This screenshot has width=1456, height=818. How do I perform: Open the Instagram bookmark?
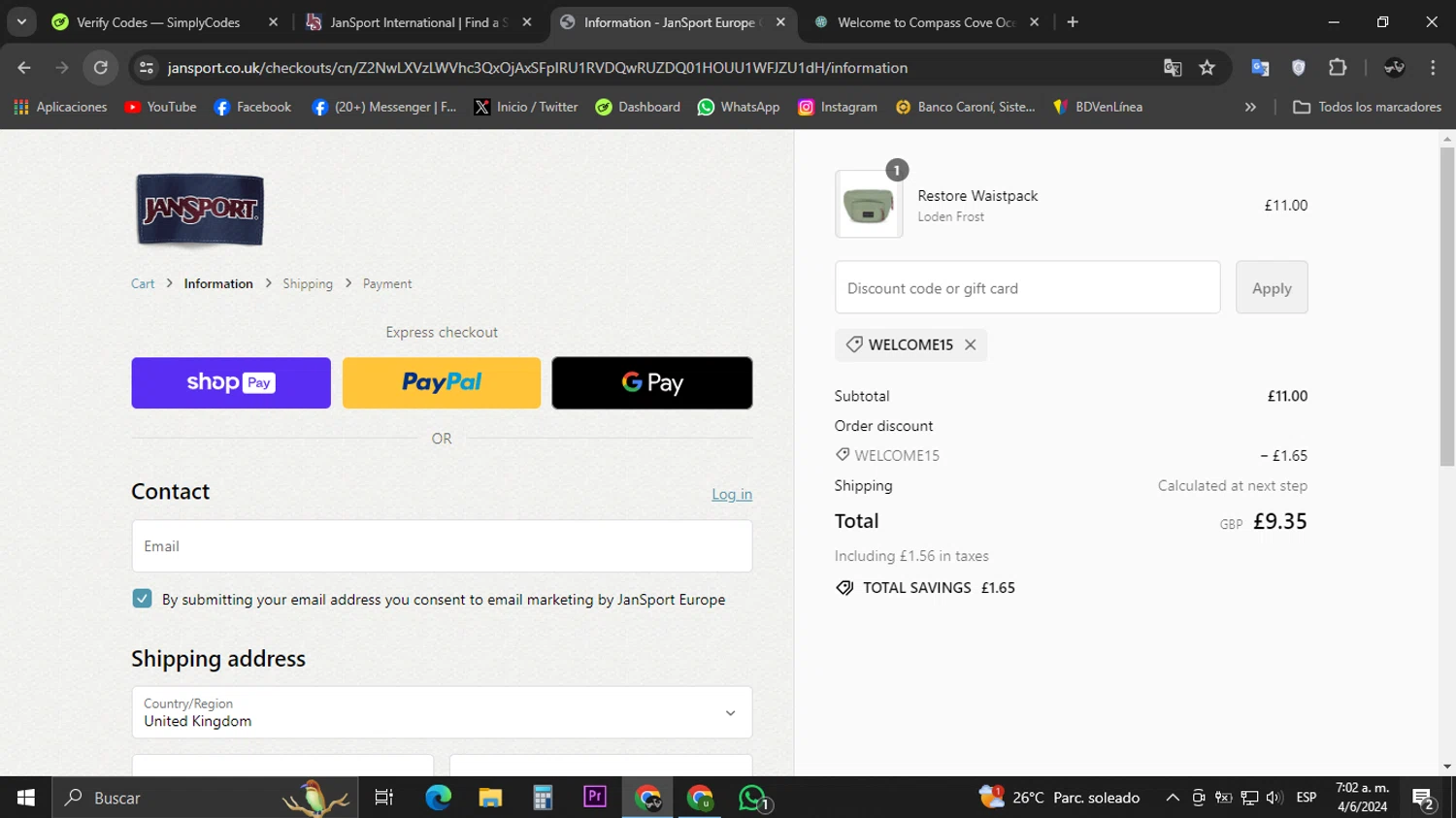pos(838,107)
